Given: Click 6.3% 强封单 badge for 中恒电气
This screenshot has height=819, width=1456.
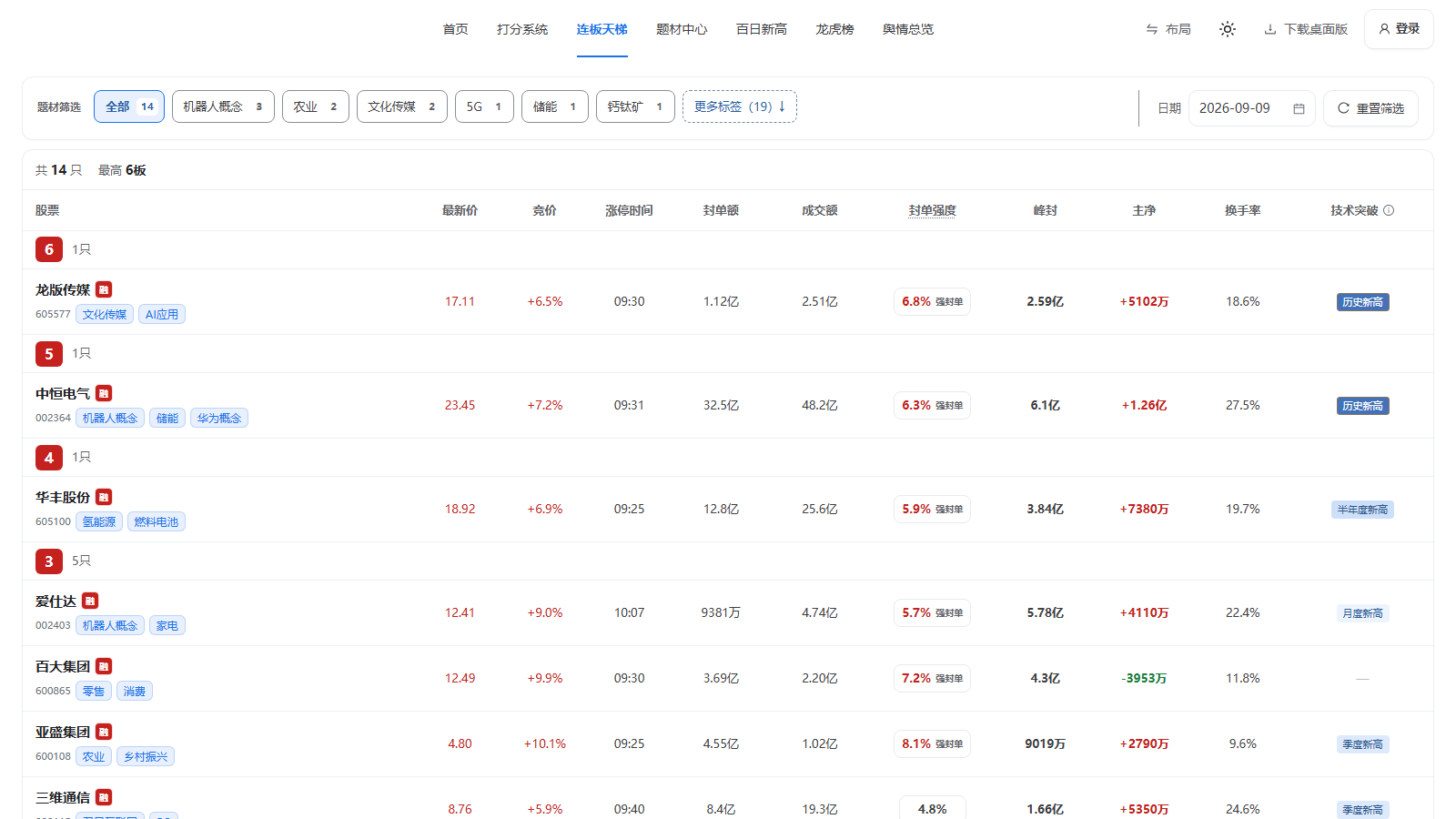Looking at the screenshot, I should 932,405.
